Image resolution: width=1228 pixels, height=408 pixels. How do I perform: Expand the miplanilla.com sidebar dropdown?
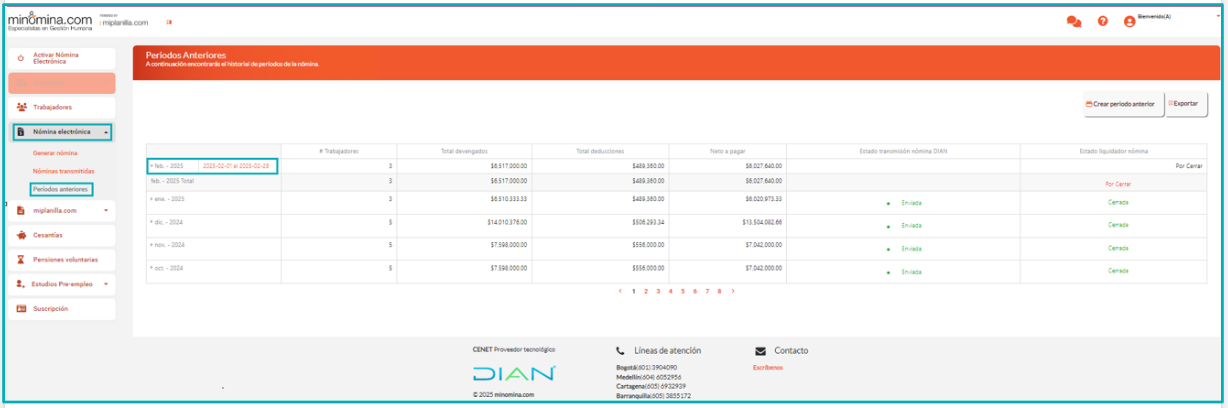point(106,211)
